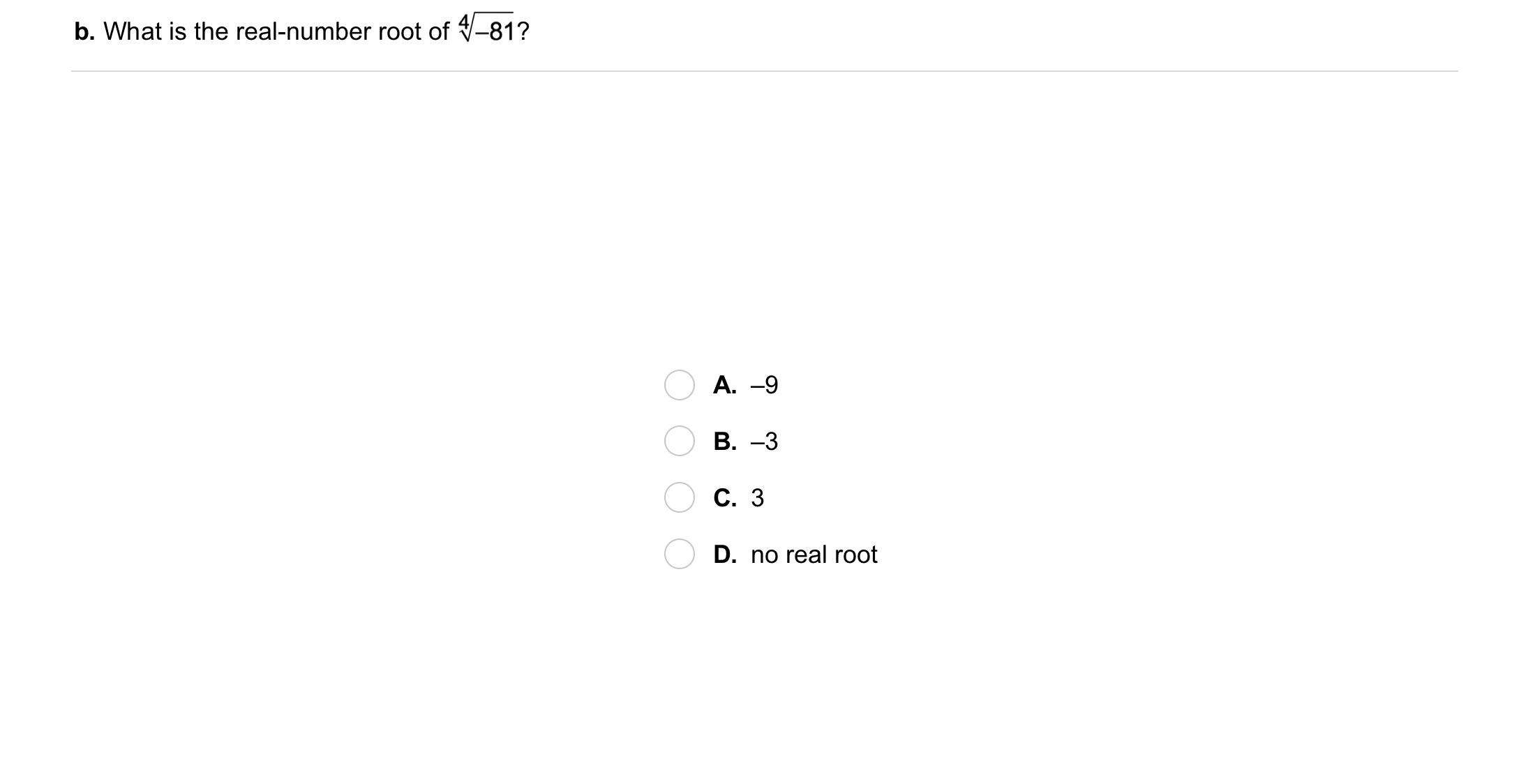
Task: Choose the radio button for option C
Action: click(679, 497)
